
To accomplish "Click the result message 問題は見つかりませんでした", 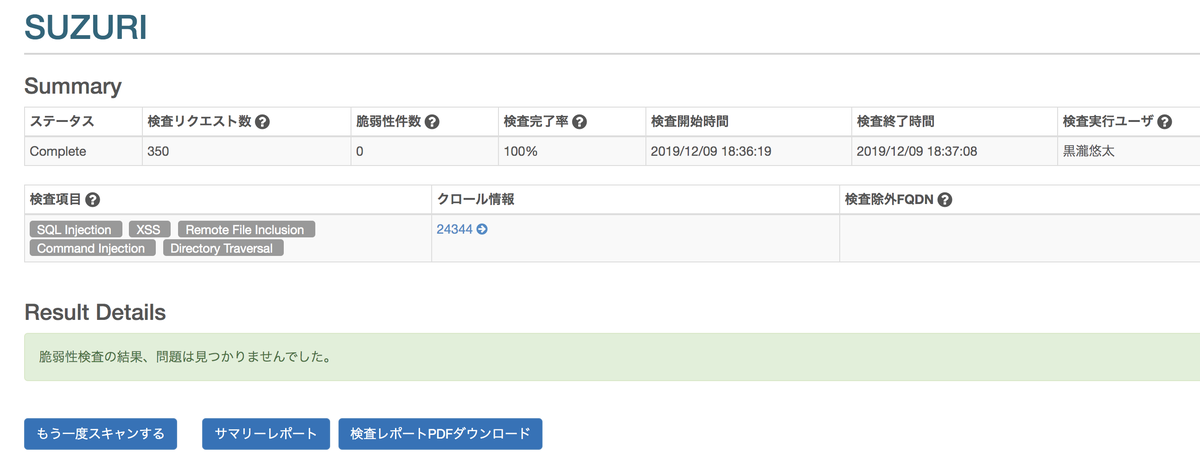I will [x=246, y=356].
